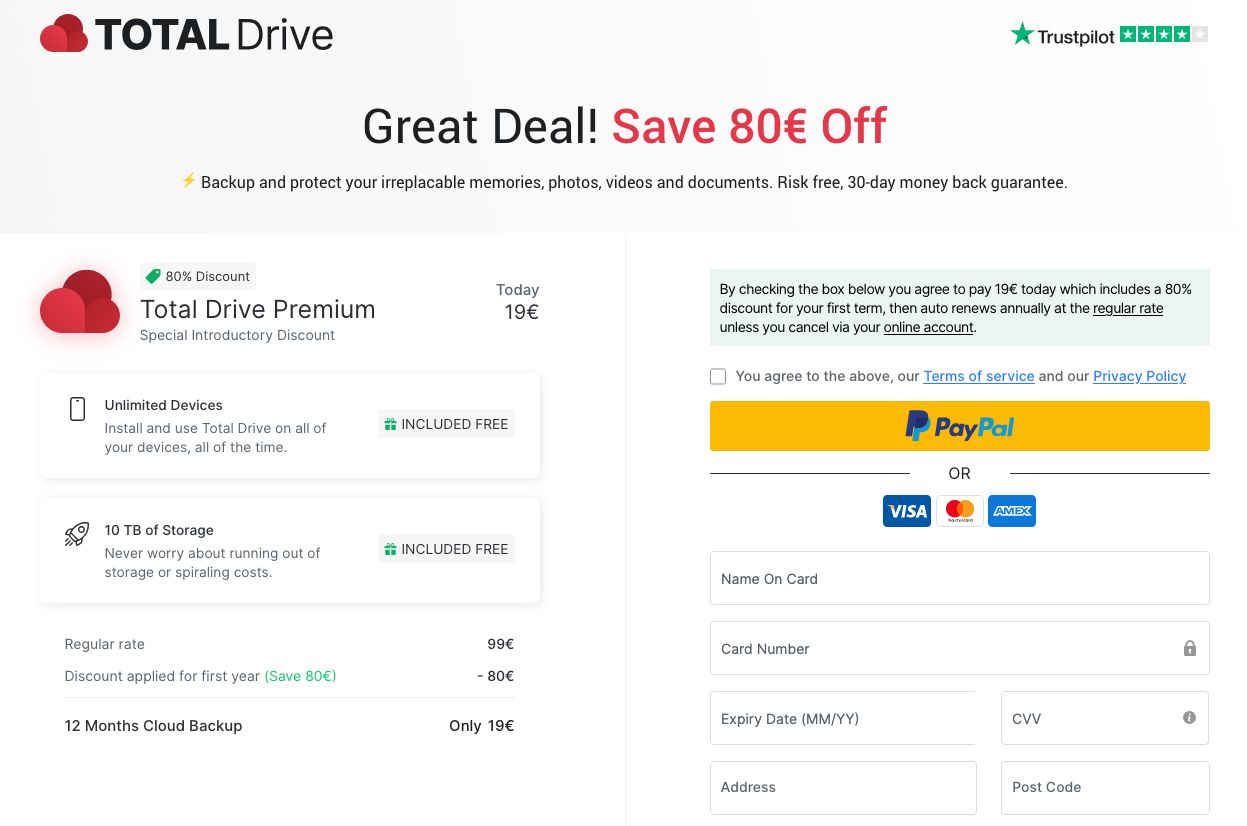Focus the Address input field
The image size is (1247, 826).
(843, 788)
